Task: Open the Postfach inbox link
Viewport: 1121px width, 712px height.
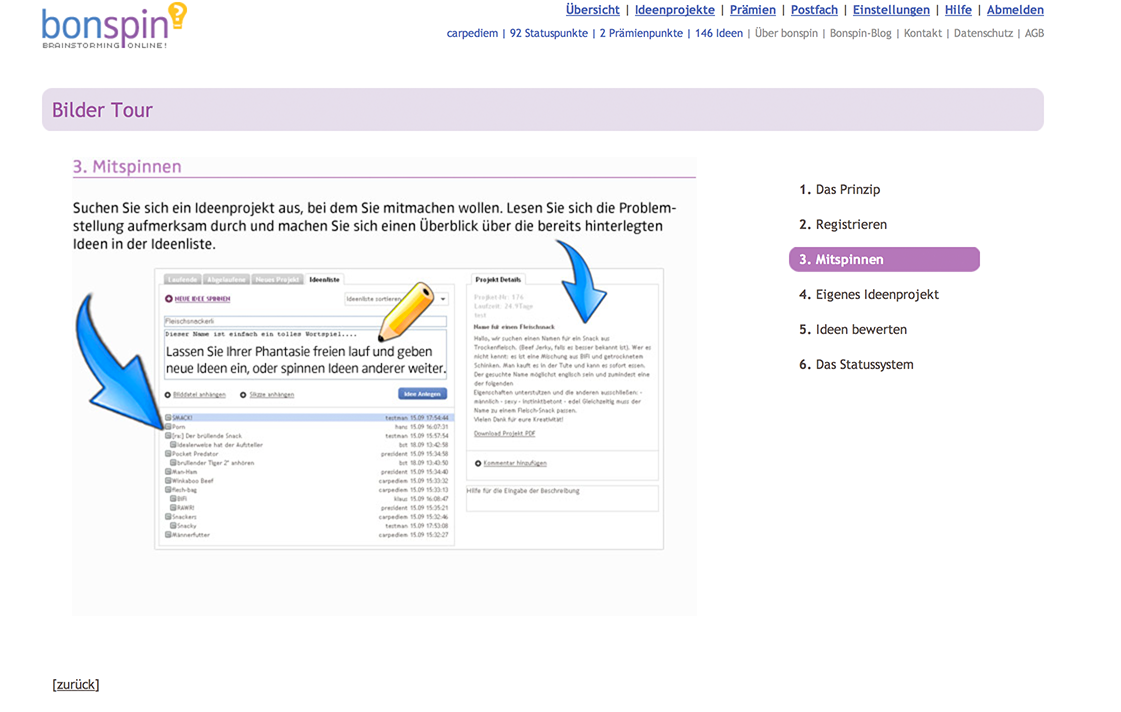Action: tap(814, 10)
